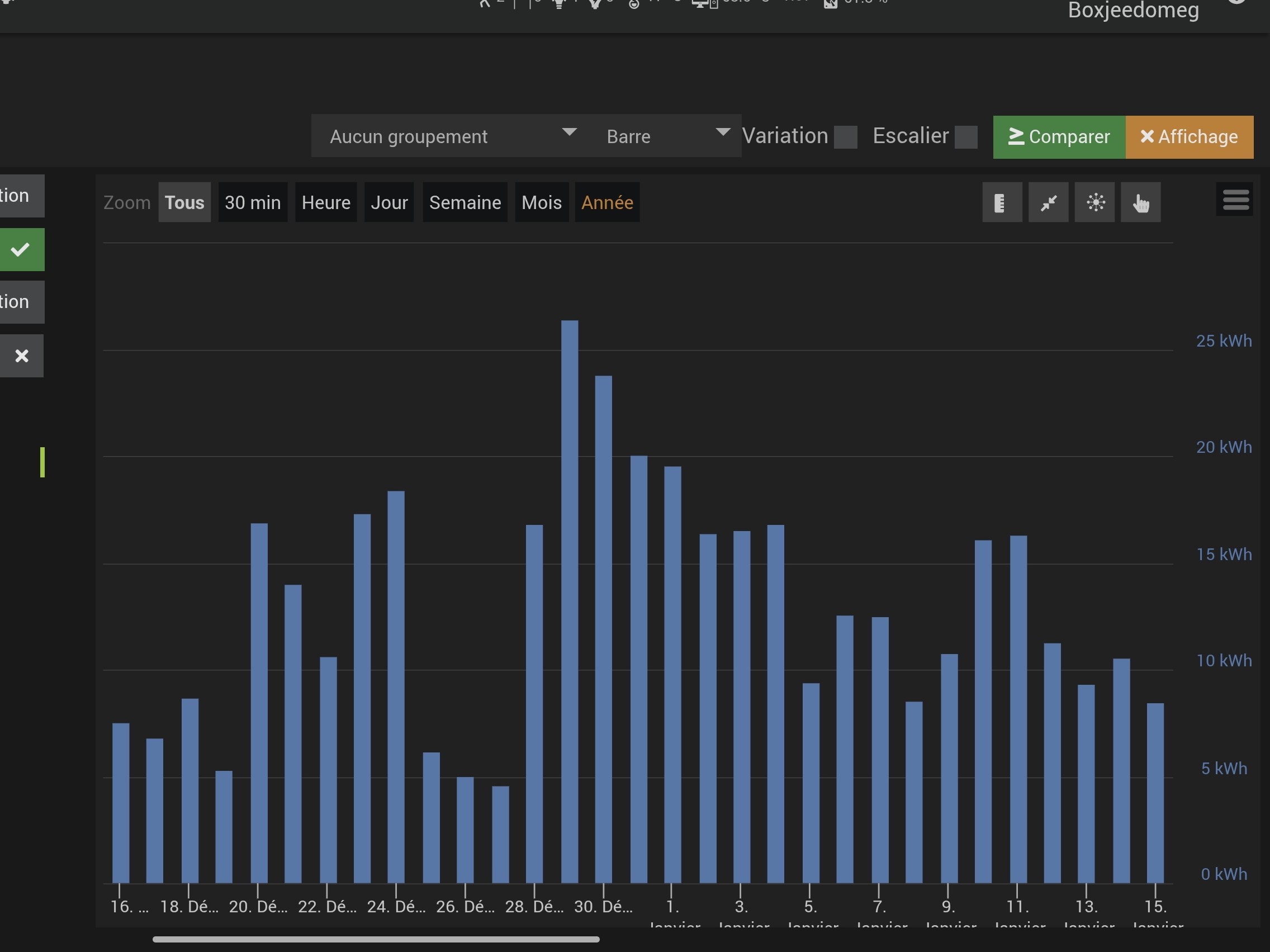Close the Affichage panel button
Viewport: 1270px width, 952px height.
click(1189, 136)
